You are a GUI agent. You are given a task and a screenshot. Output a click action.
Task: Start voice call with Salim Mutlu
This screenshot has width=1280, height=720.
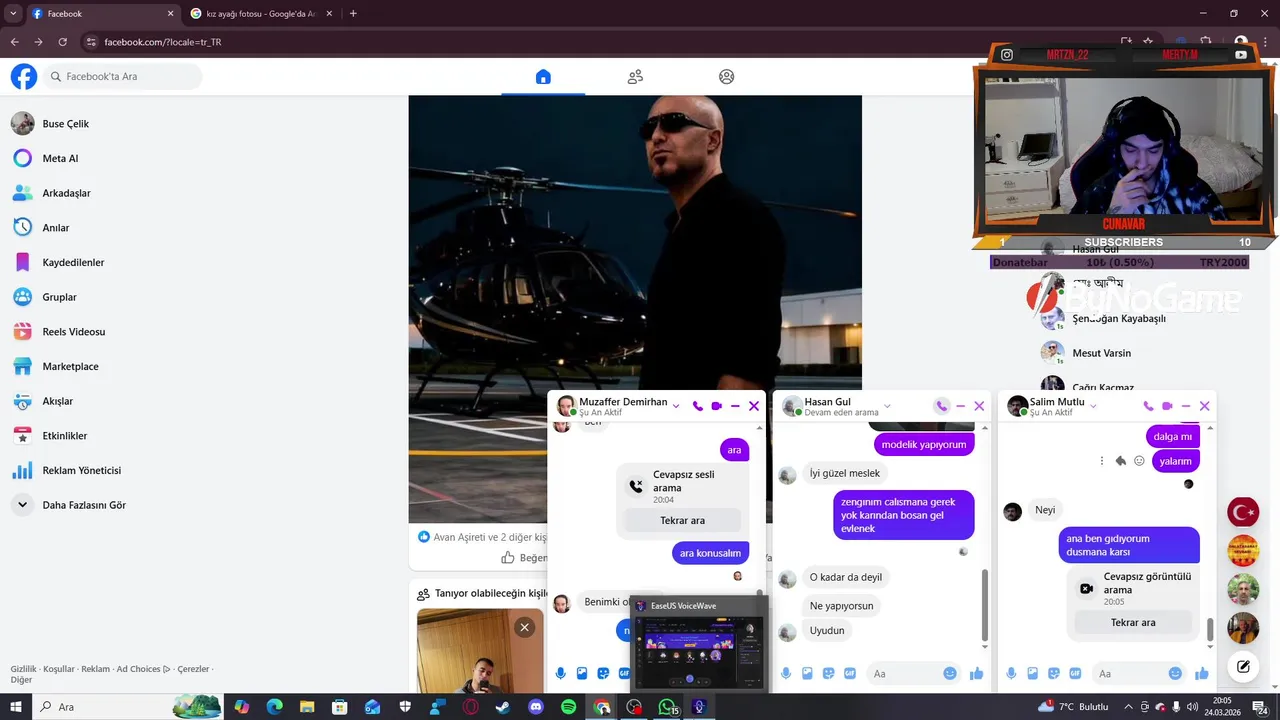(1148, 406)
